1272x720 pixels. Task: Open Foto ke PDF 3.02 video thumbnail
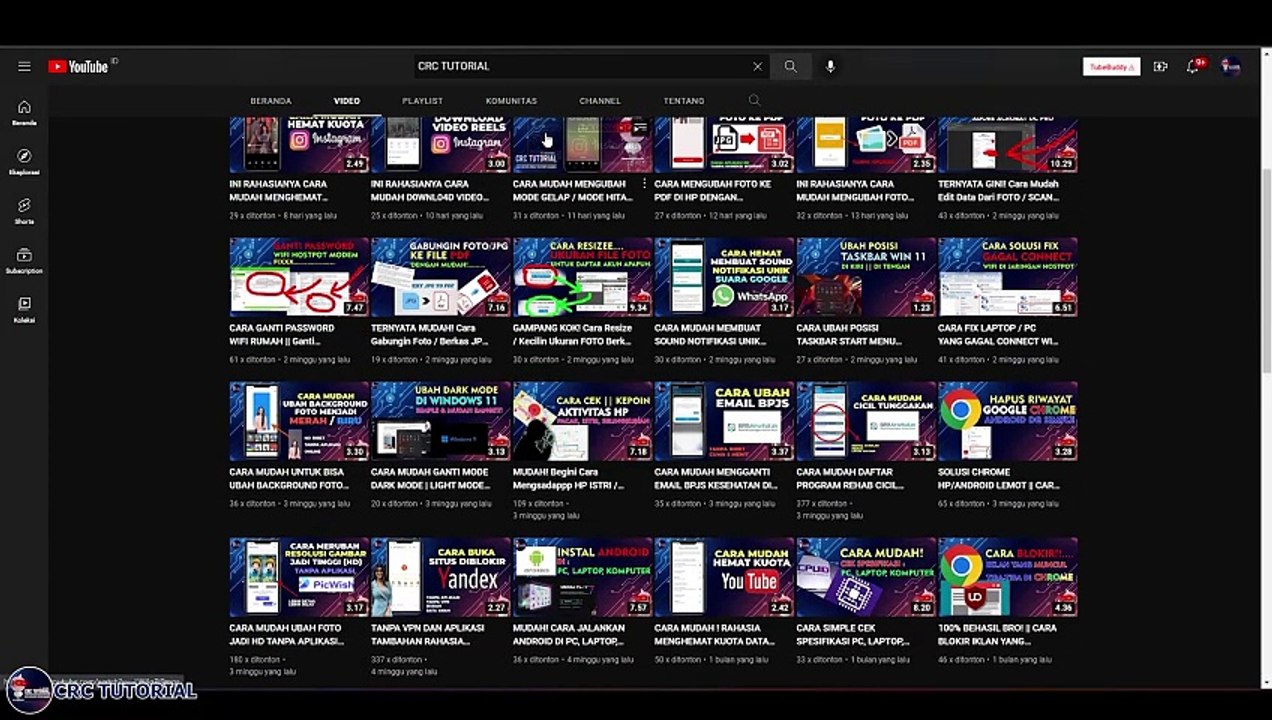click(724, 145)
